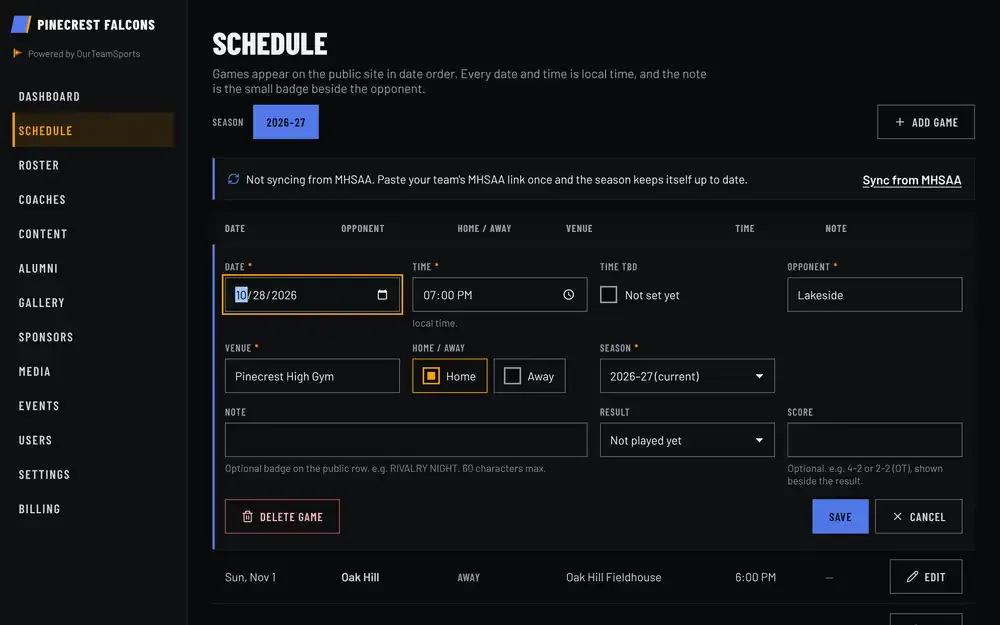The height and width of the screenshot is (625, 1000).
Task: Save the game edits
Action: 840,517
